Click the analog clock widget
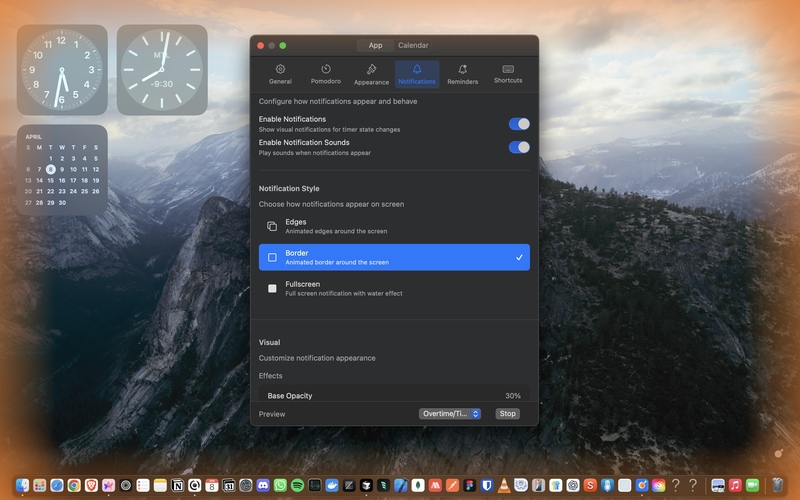Viewport: 800px width, 500px height. 62,70
